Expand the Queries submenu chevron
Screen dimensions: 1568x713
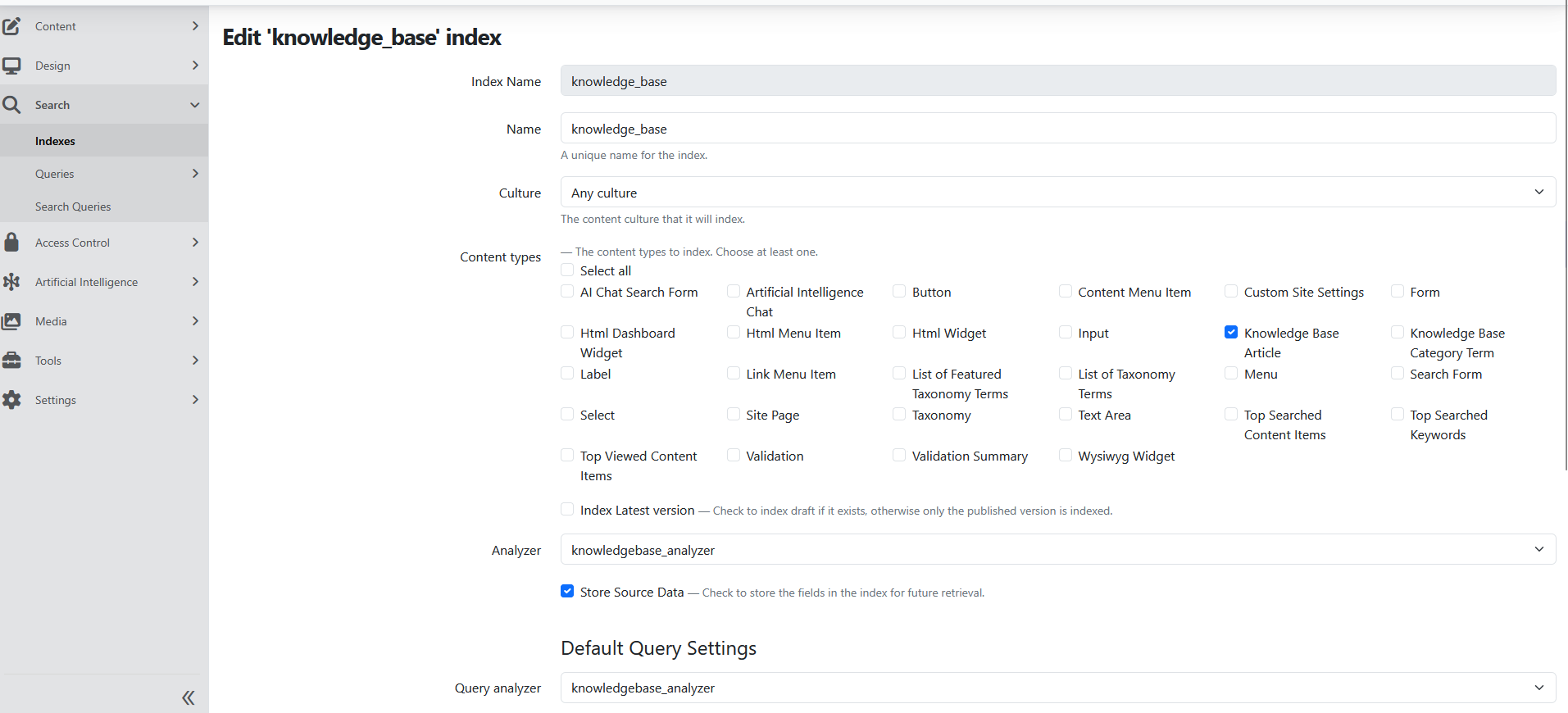[195, 174]
